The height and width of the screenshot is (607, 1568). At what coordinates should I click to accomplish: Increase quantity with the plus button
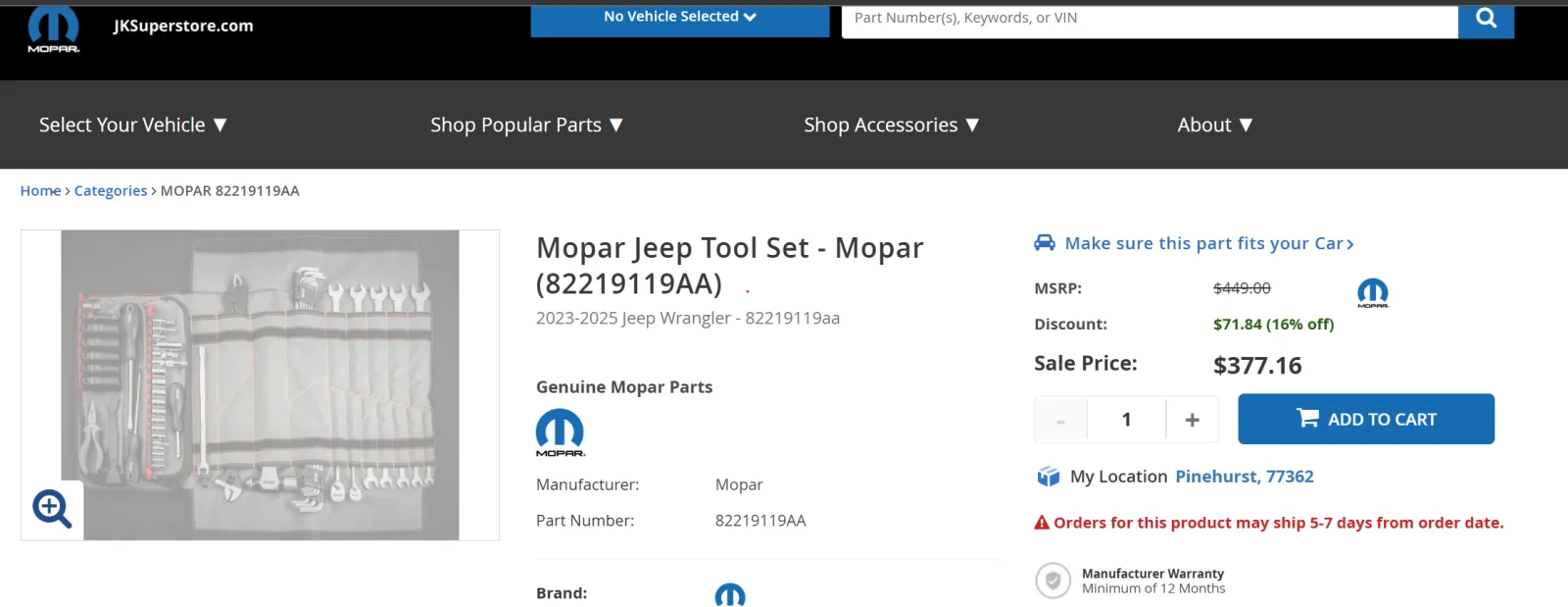point(1192,420)
